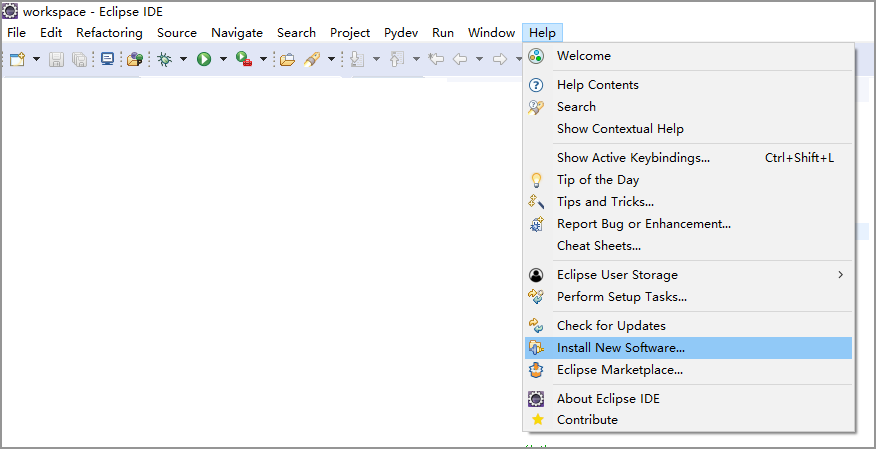
Task: Expand the Previous Annotation dropdown arrow
Action: 416,59
